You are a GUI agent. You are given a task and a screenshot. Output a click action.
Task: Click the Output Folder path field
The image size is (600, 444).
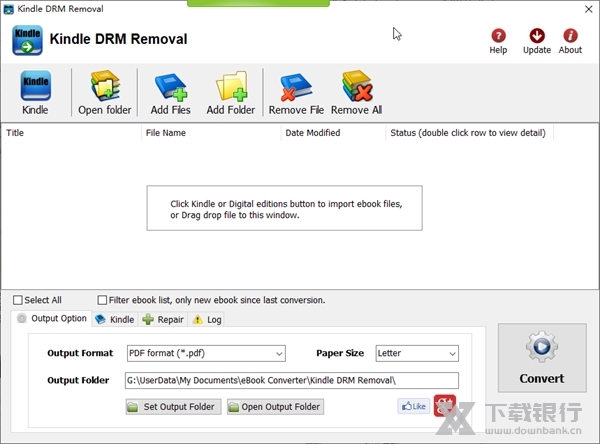tap(292, 380)
